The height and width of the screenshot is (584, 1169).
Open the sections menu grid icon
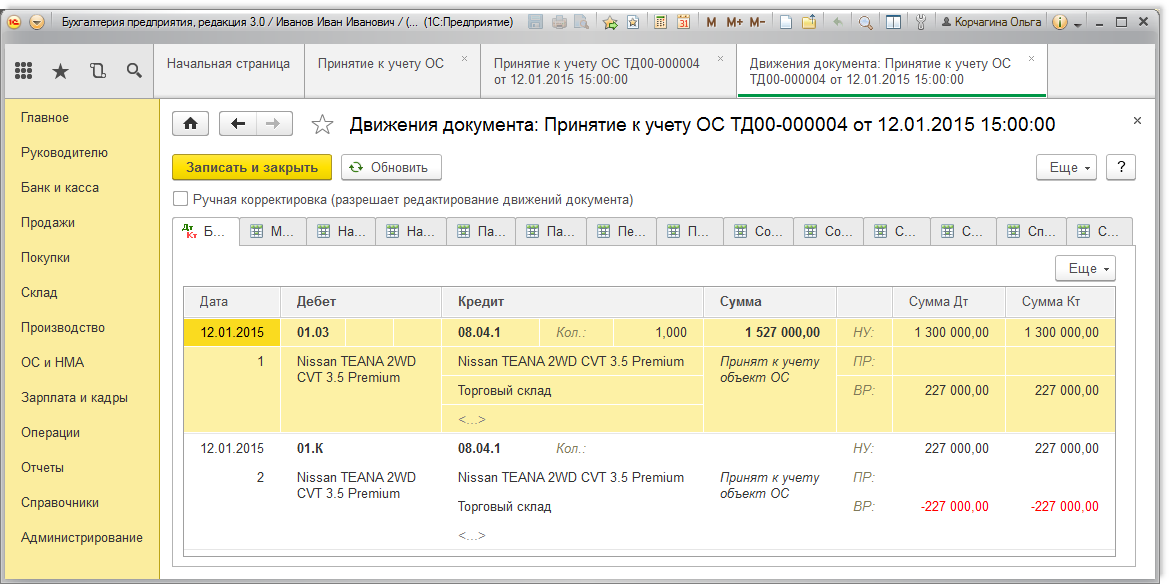(x=24, y=70)
